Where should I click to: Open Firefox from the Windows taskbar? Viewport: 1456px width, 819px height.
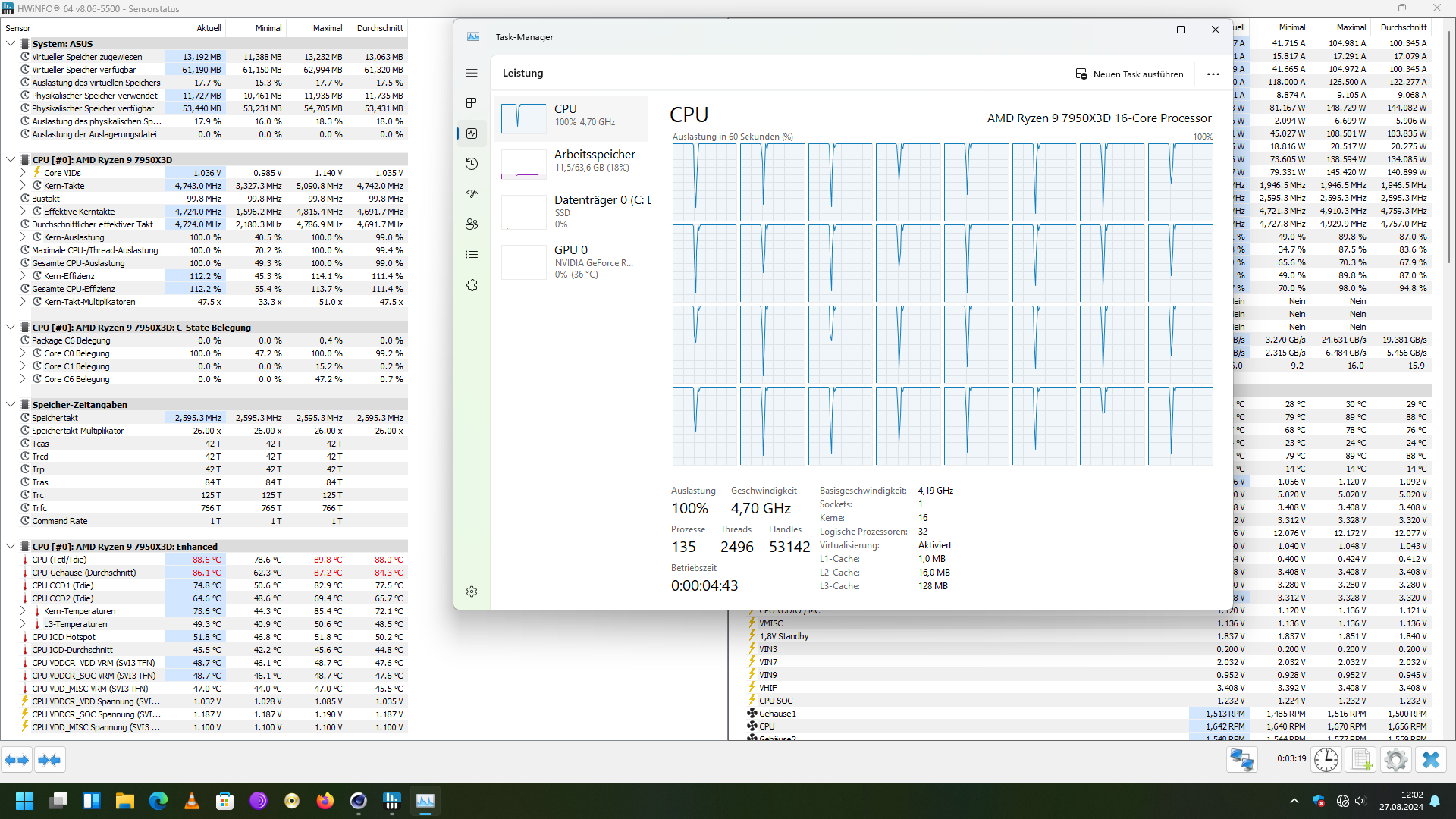pyautogui.click(x=325, y=801)
